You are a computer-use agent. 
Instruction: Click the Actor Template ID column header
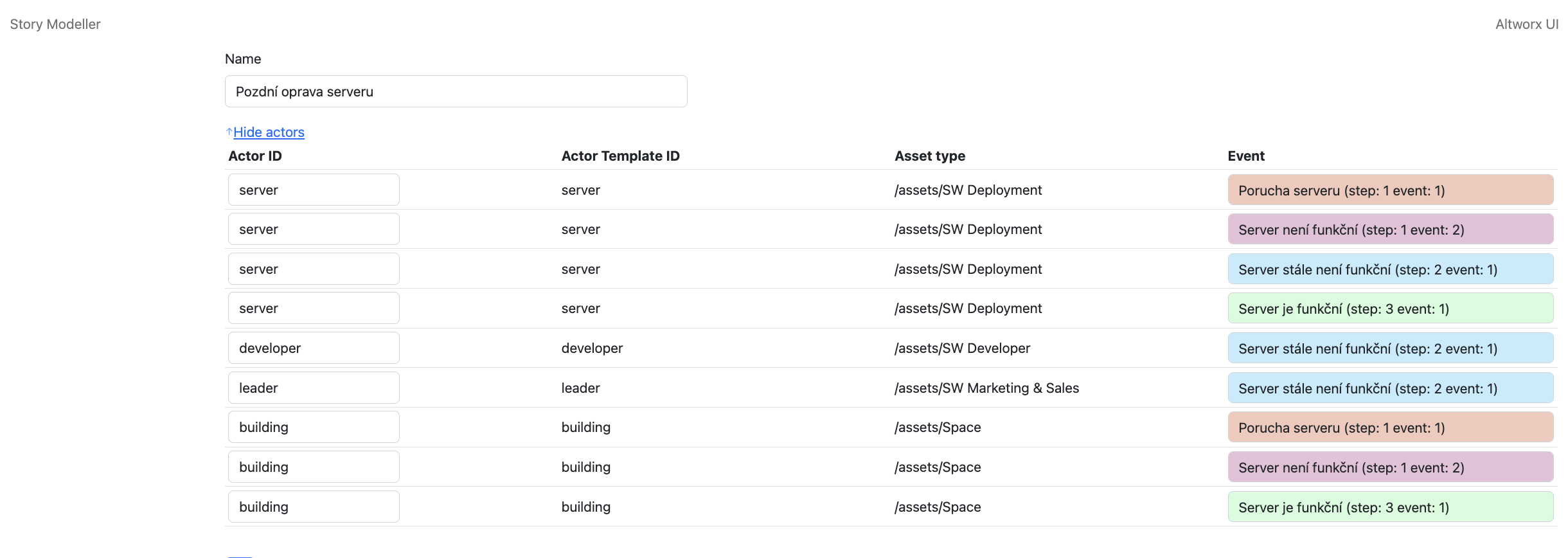pyautogui.click(x=620, y=156)
